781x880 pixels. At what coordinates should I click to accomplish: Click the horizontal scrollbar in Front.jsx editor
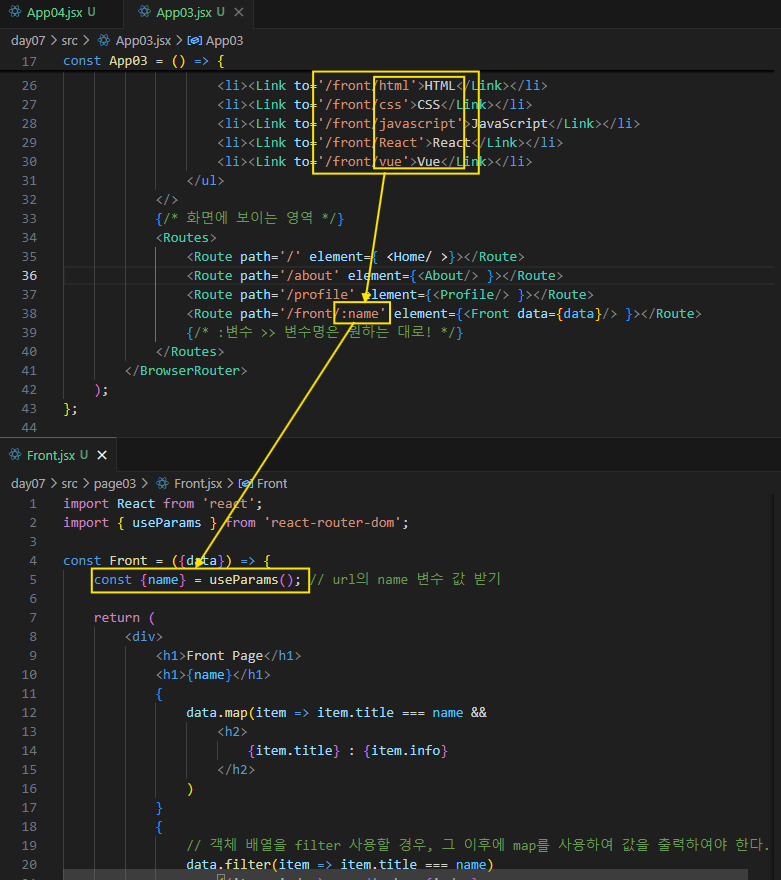click(405, 875)
